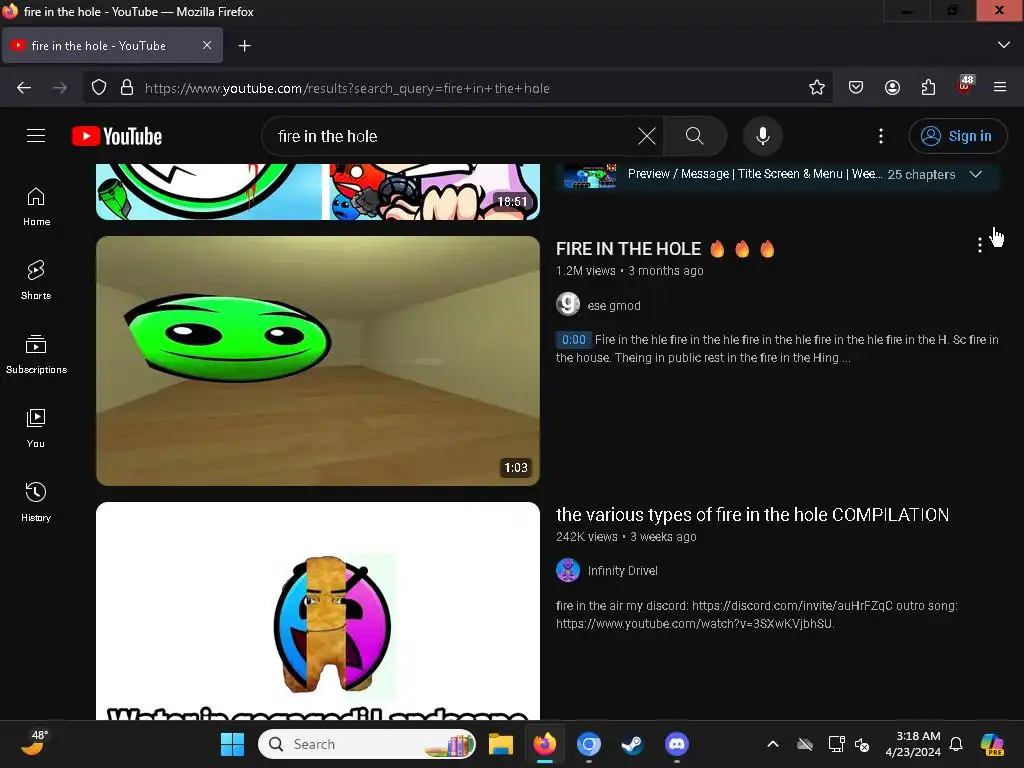This screenshot has width=1024, height=768.
Task: Click the Infinity Drivel channel avatar
Action: pos(568,570)
